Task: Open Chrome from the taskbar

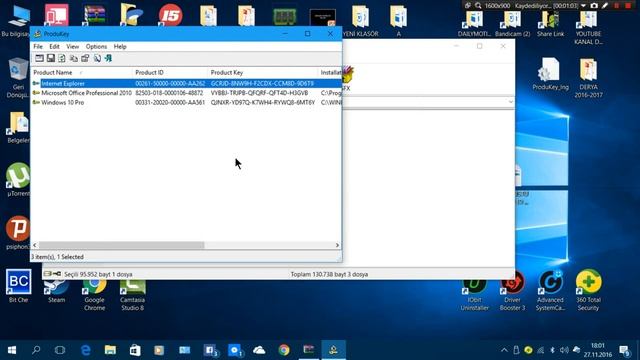Action: coord(284,350)
